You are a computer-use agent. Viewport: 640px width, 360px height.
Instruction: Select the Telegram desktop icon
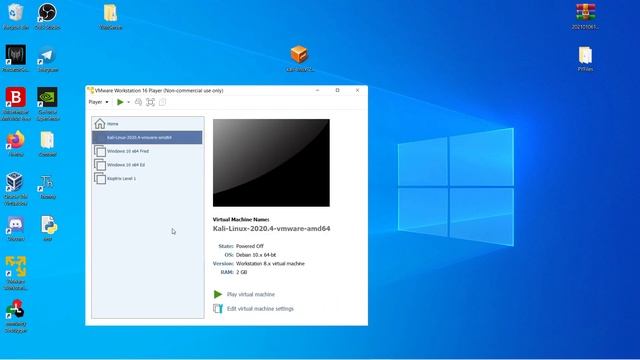[x=47, y=58]
